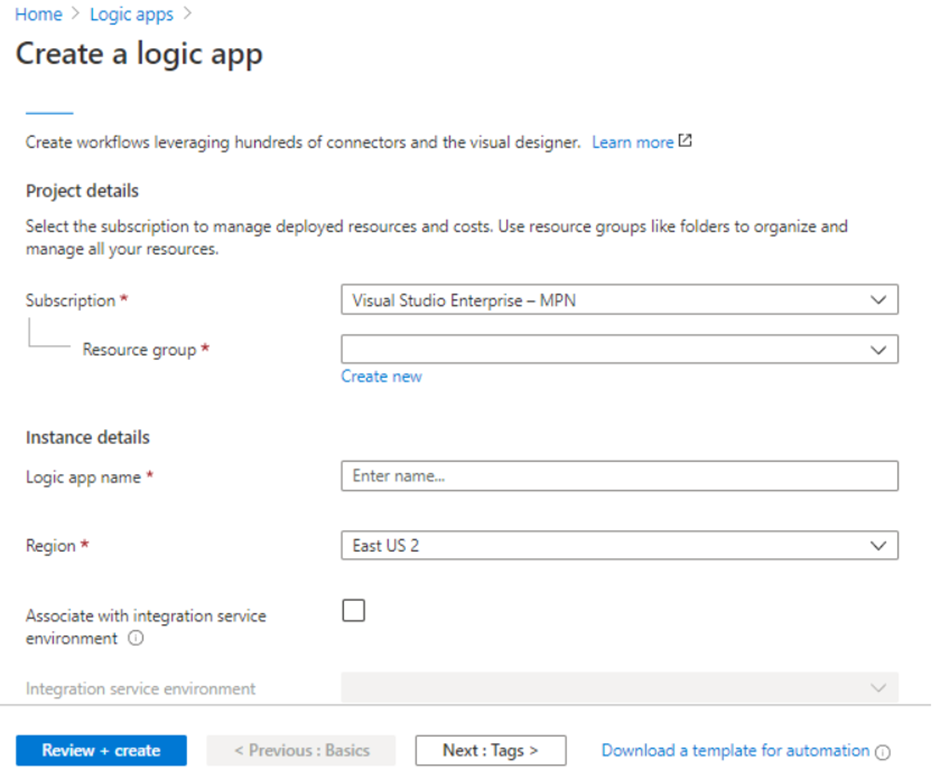940x769 pixels.
Task: Click external link icon beside Learn more
Action: [685, 141]
